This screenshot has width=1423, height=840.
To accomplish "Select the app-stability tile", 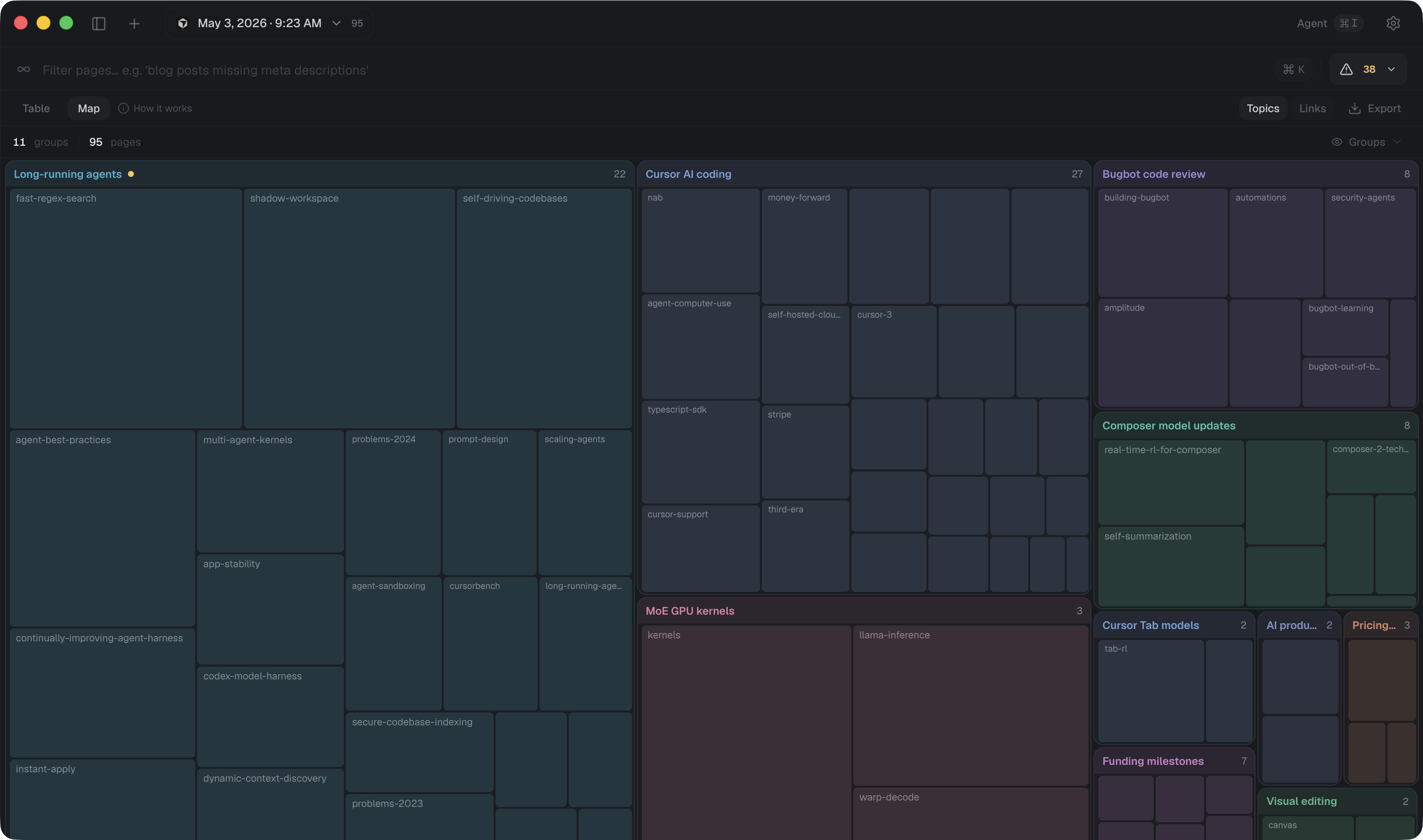I will tap(270, 609).
